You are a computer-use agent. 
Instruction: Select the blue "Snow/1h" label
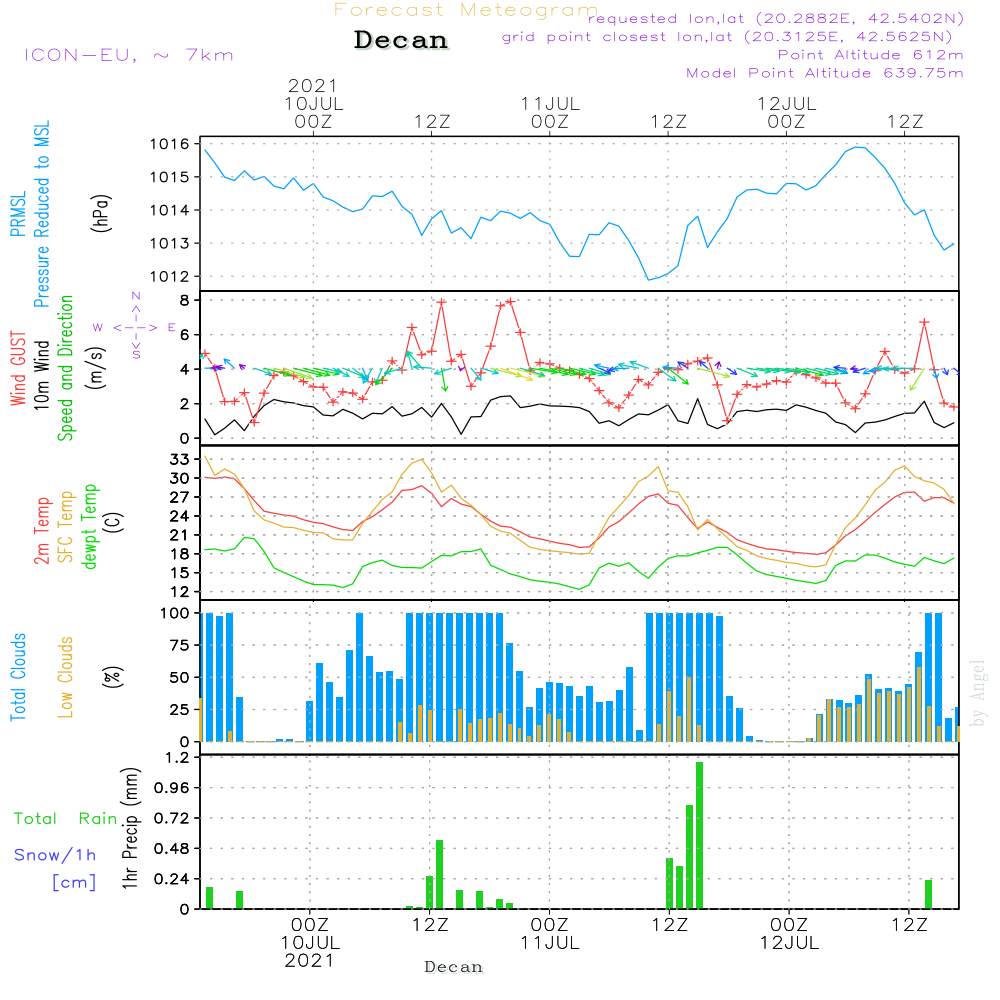tap(55, 855)
